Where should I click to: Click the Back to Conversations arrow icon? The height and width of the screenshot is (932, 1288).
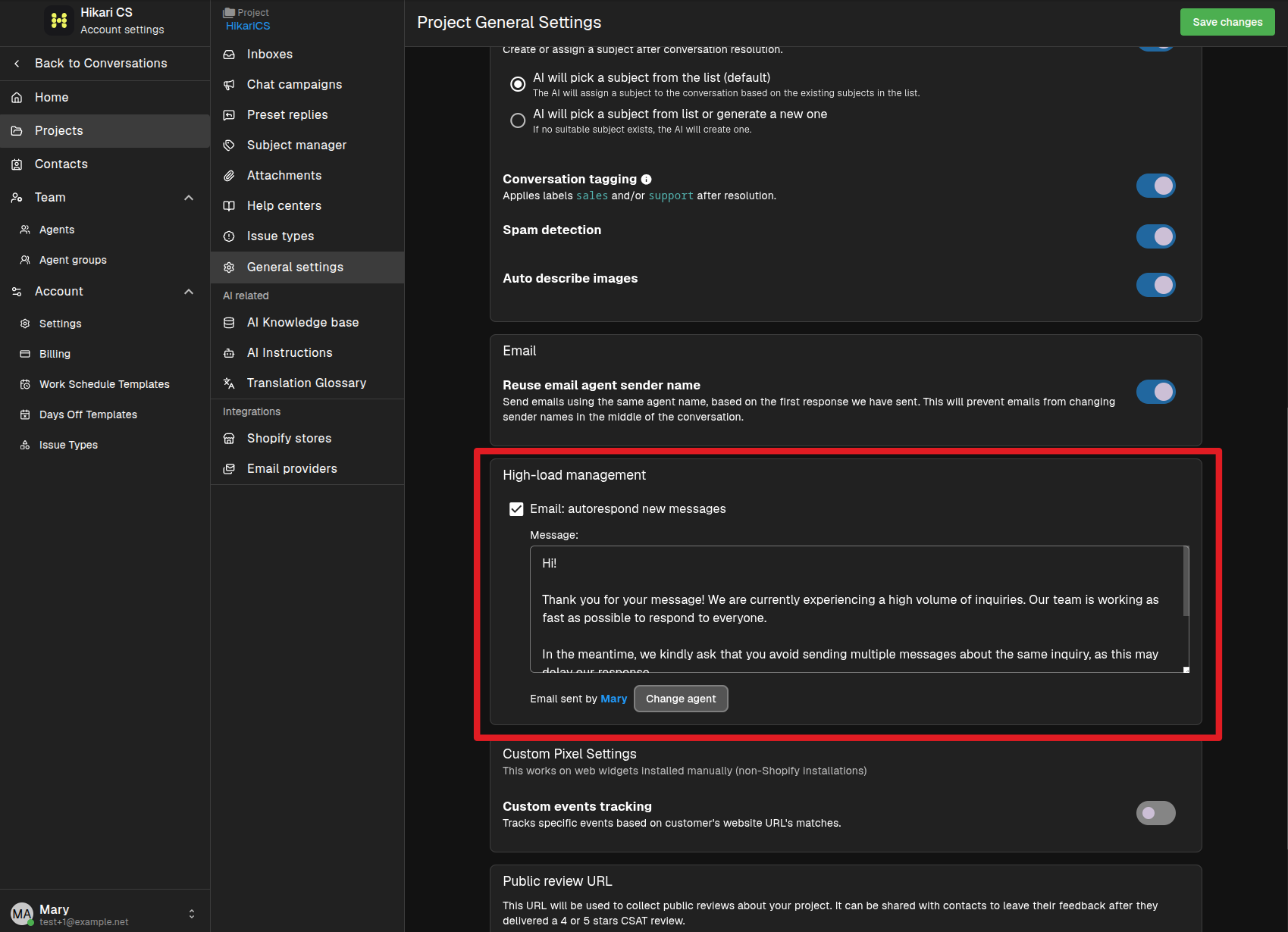click(17, 64)
